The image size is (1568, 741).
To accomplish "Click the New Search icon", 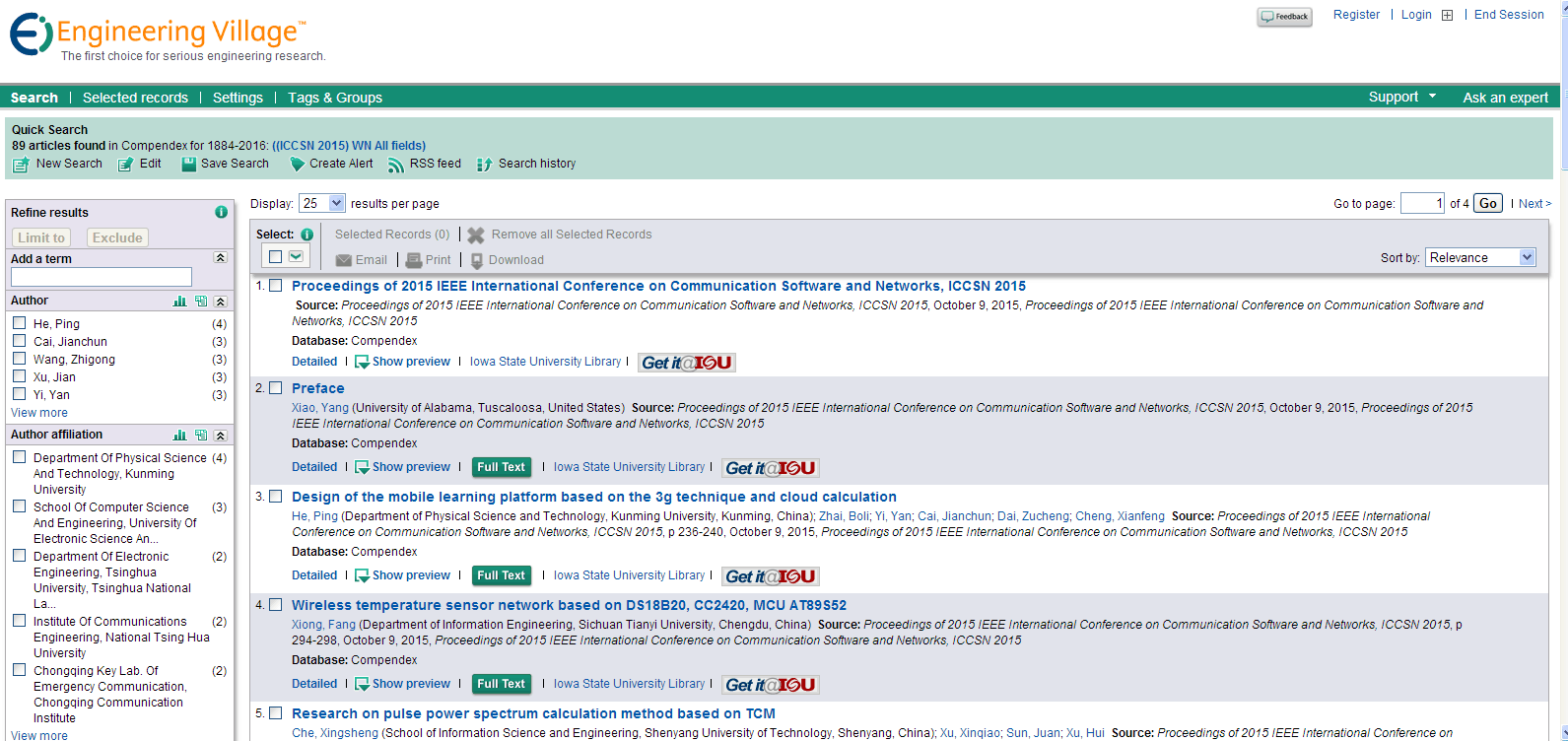I will [x=21, y=165].
